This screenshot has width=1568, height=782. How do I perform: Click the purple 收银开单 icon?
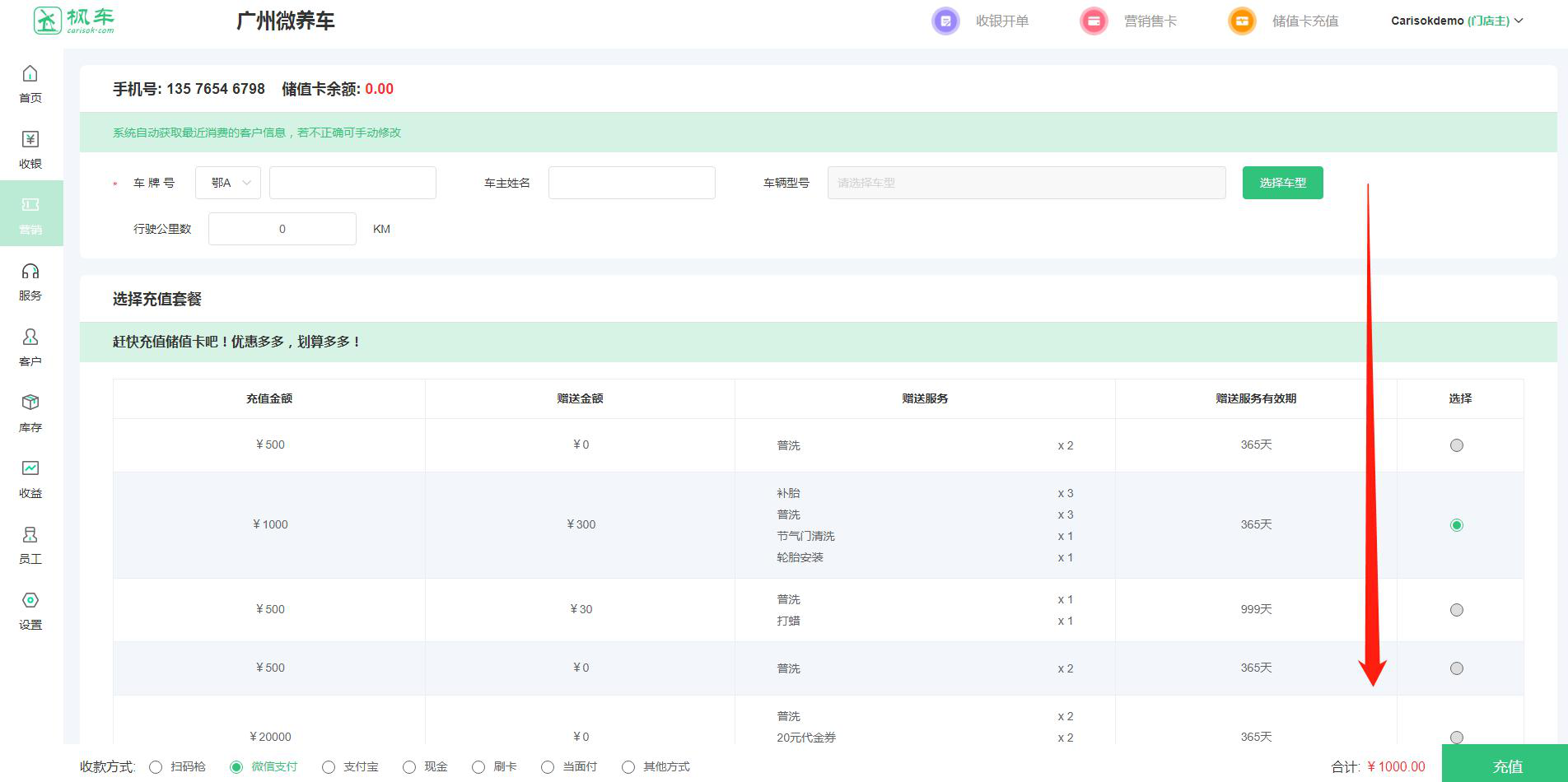point(945,21)
